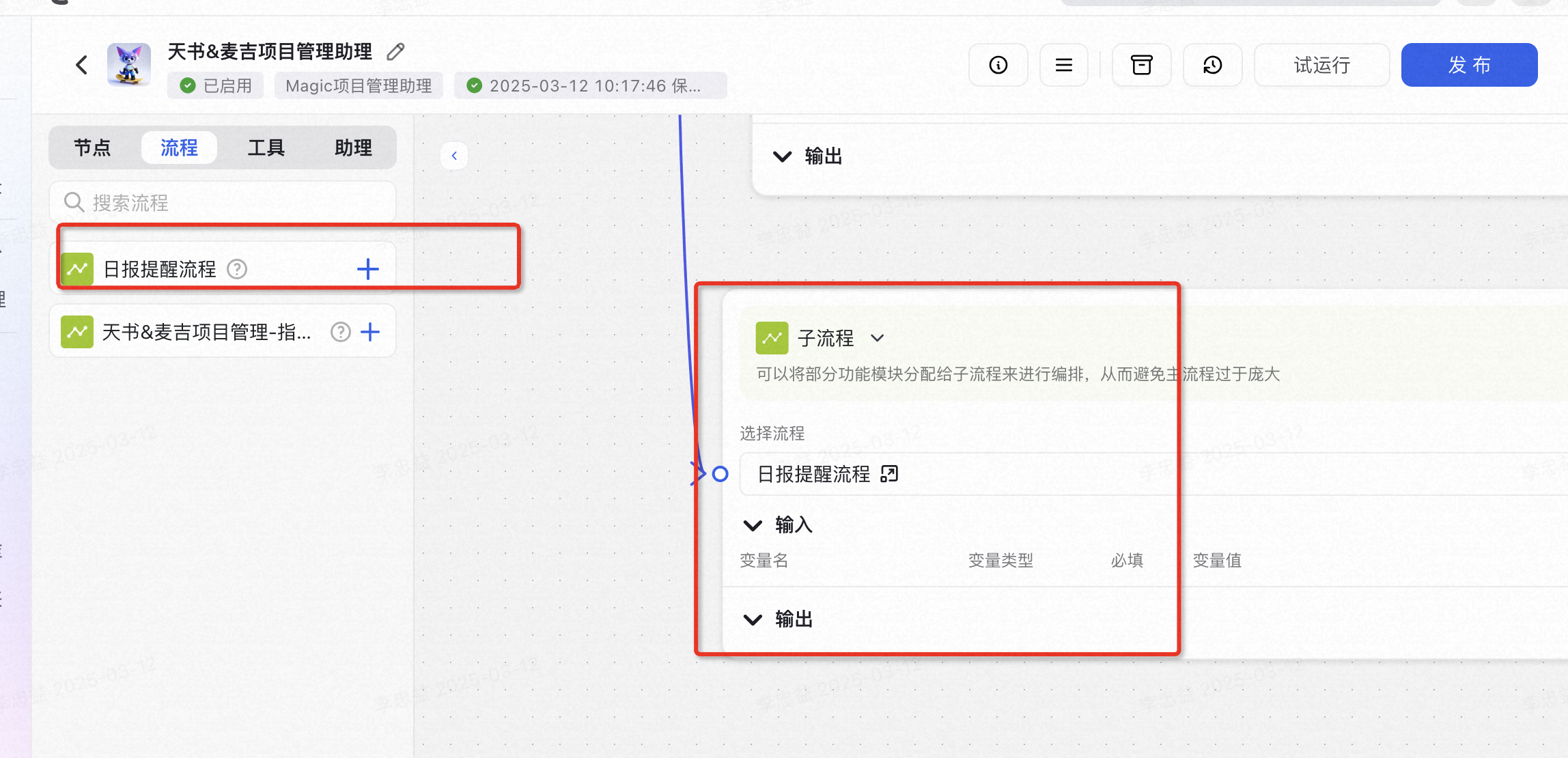The width and height of the screenshot is (1568, 758).
Task: Add 日报提醒流程 with the plus icon
Action: point(368,269)
